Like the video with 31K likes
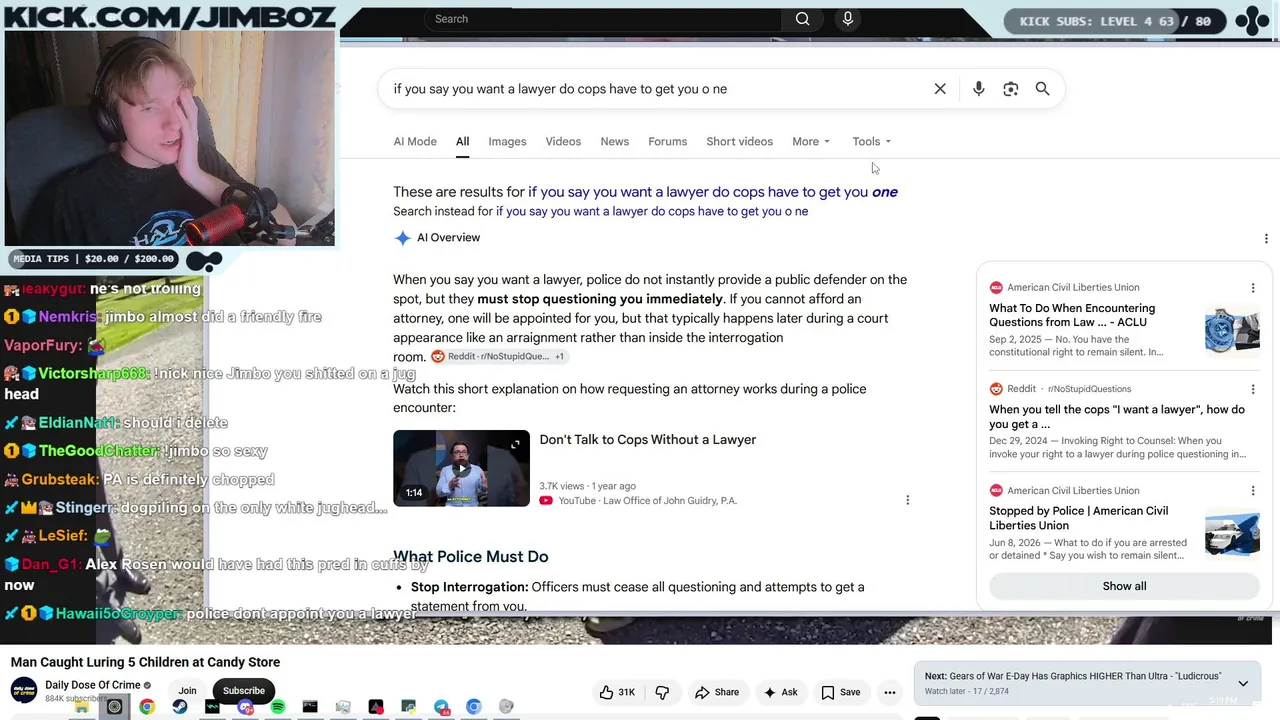Screen dimensions: 1280x720 617,692
